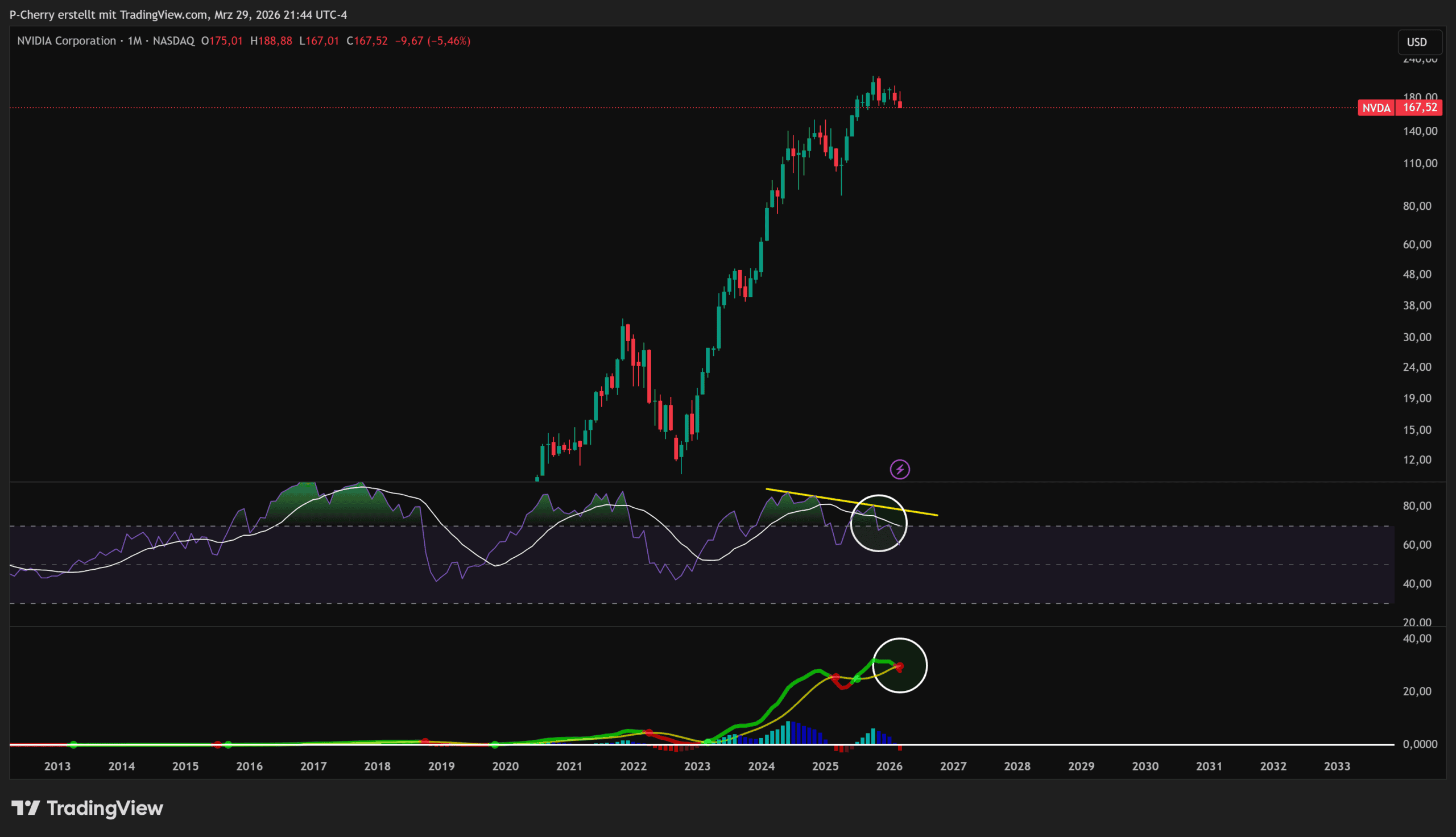The image size is (1456, 837).
Task: Click the 140,00 price scale label
Action: 1420,131
